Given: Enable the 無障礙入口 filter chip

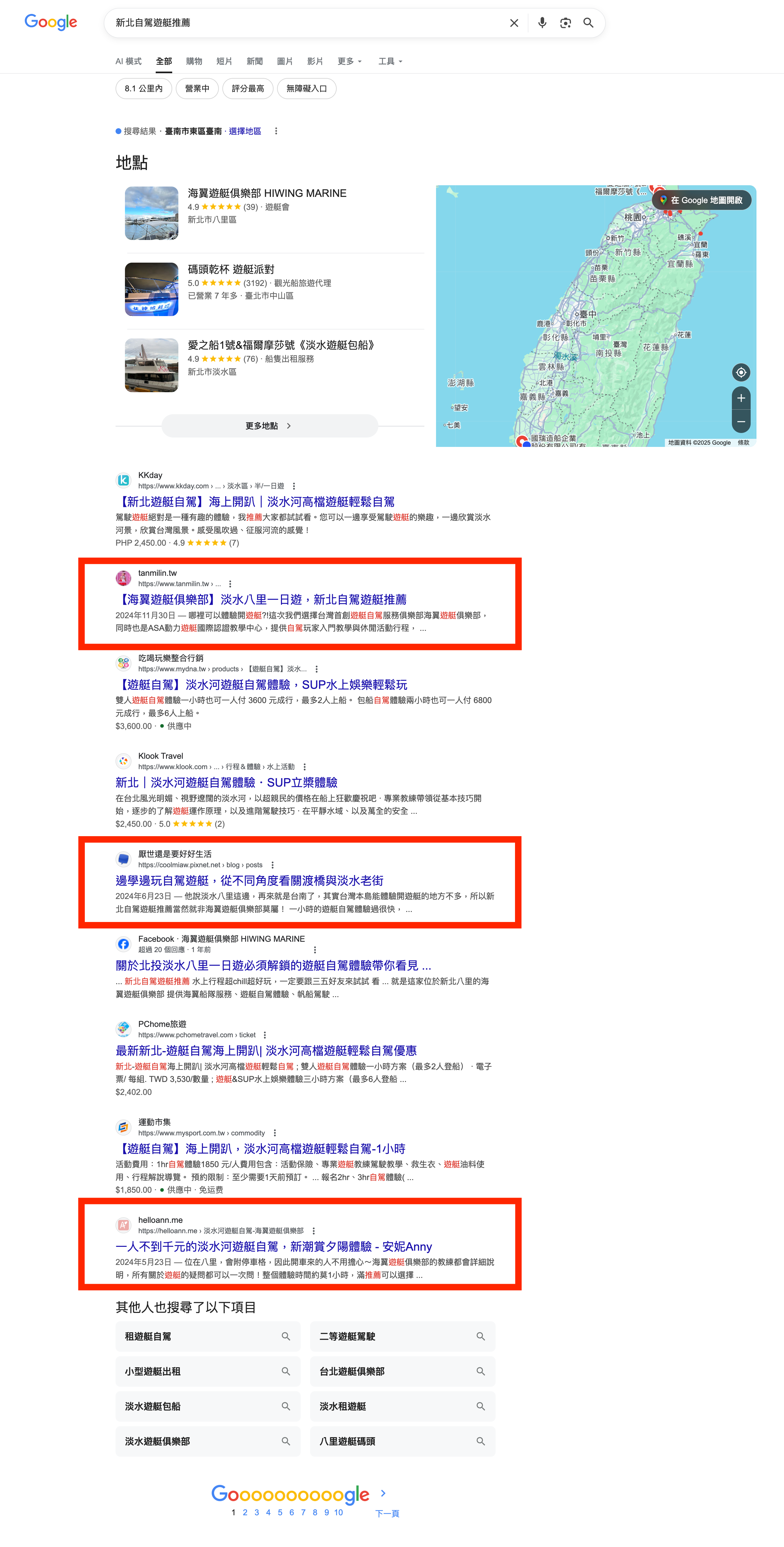Looking at the screenshot, I should [x=306, y=88].
